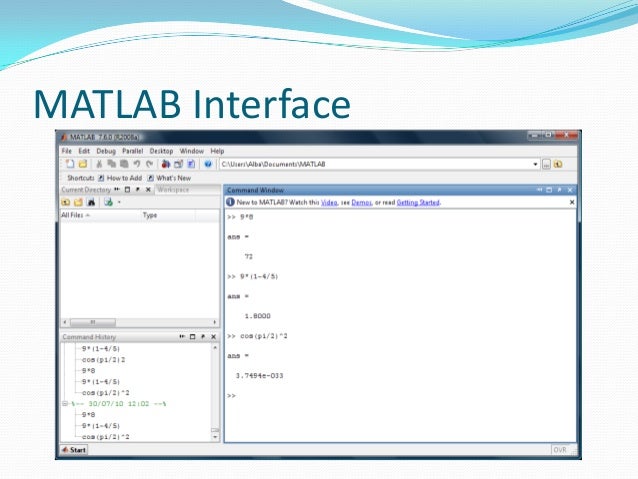Open a file using the toolbar folder icon

coord(83,164)
